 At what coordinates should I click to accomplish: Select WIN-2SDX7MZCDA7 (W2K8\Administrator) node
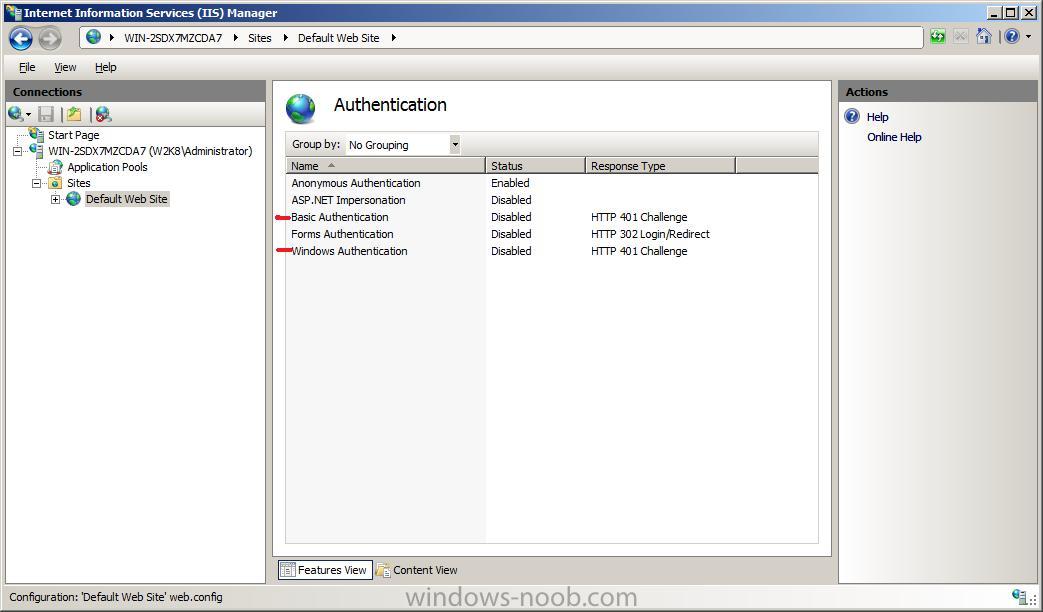pyautogui.click(x=150, y=151)
